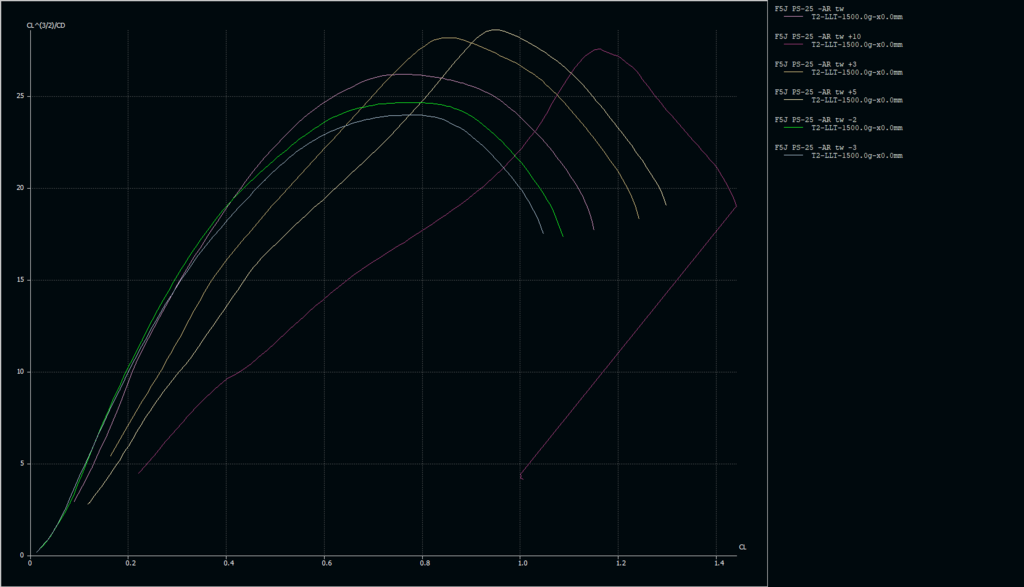Select legend title F5J PS-25 -AR tw +10
This screenshot has width=1024, height=587.
(819, 37)
